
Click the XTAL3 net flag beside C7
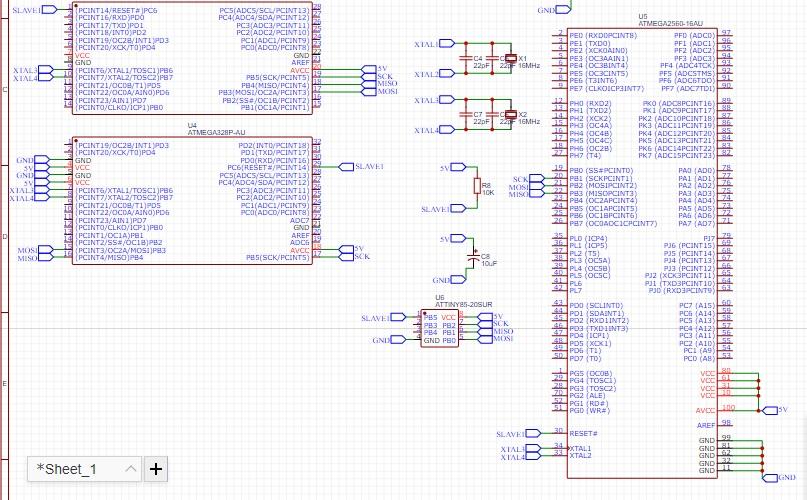[447, 99]
